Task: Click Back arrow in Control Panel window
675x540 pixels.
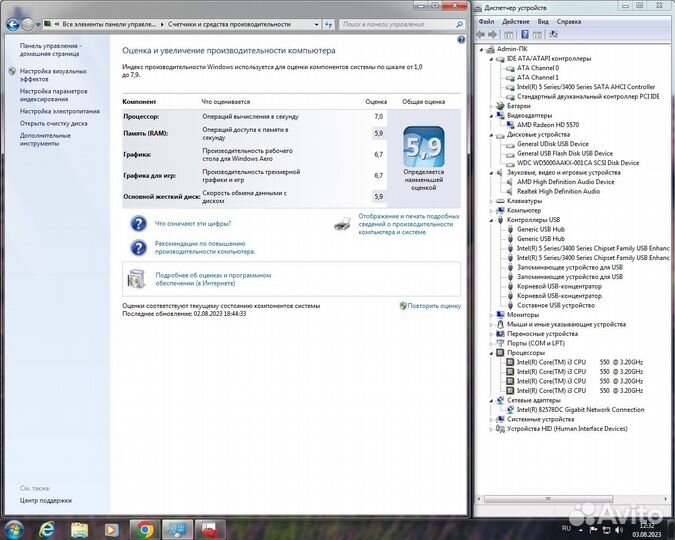Action: coord(13,25)
